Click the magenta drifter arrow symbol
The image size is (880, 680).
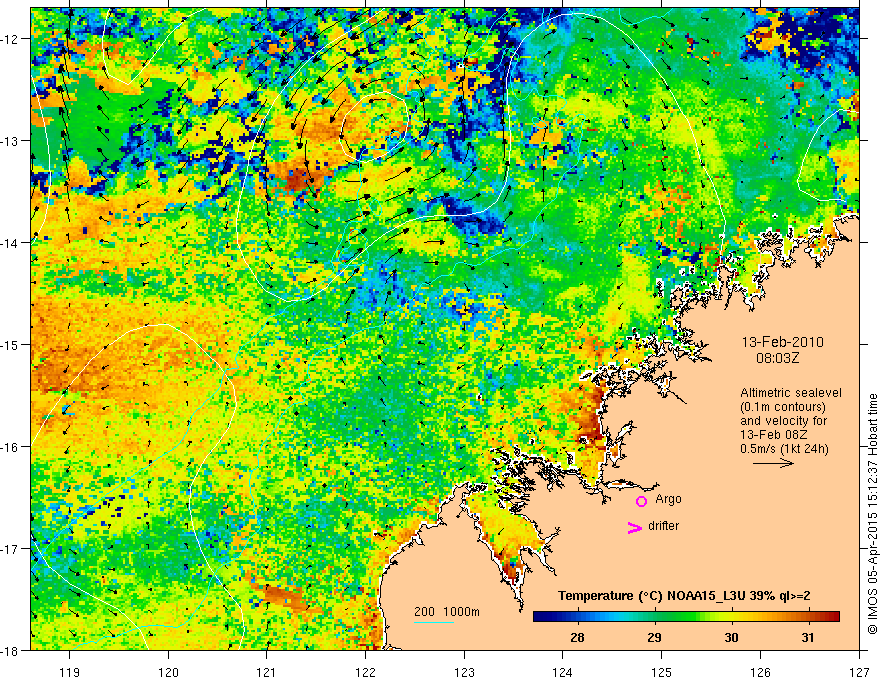(635, 527)
